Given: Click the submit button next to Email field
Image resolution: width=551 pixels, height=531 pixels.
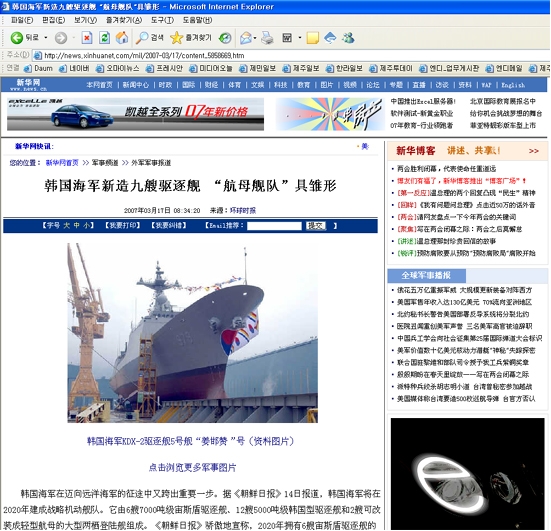Looking at the screenshot, I should (x=316, y=226).
